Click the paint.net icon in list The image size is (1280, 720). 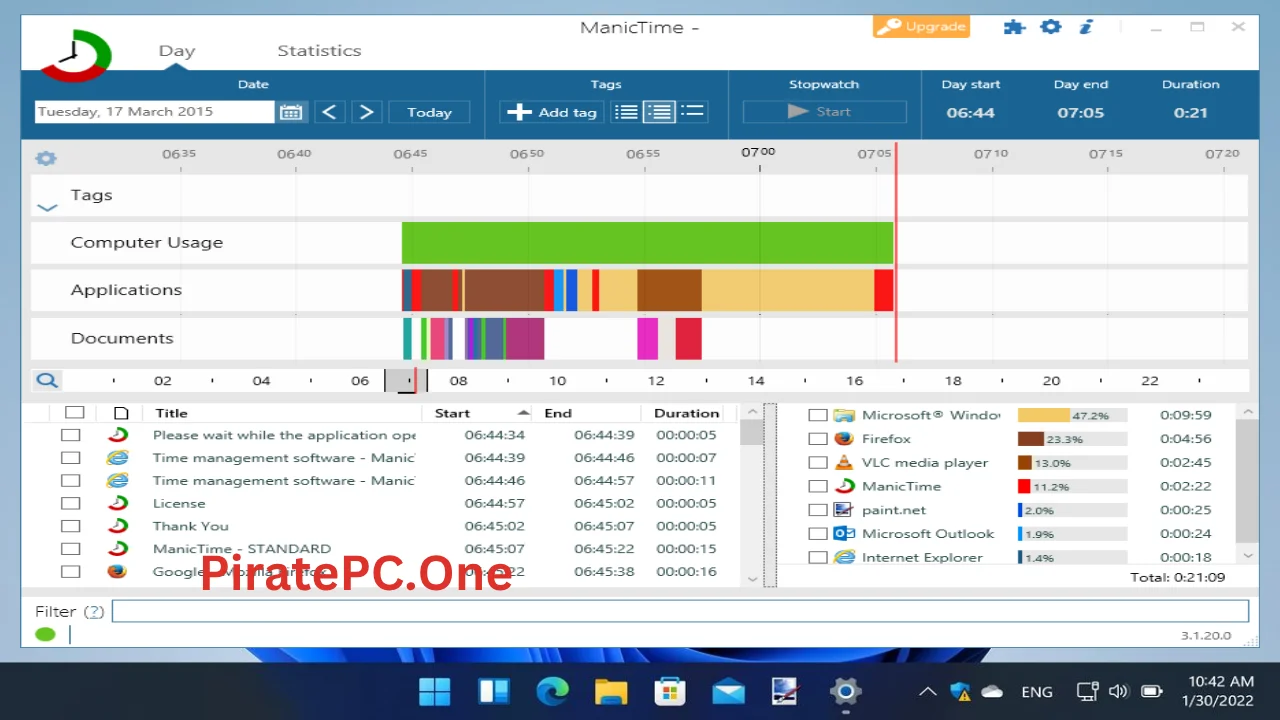[844, 509]
